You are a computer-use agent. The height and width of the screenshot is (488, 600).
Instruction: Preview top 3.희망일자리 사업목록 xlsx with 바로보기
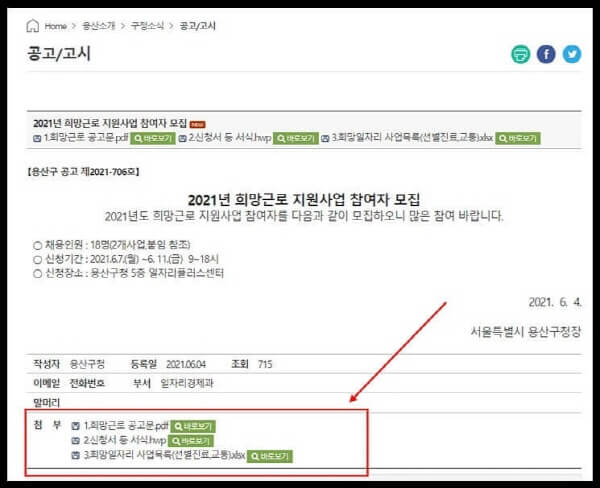(518, 139)
